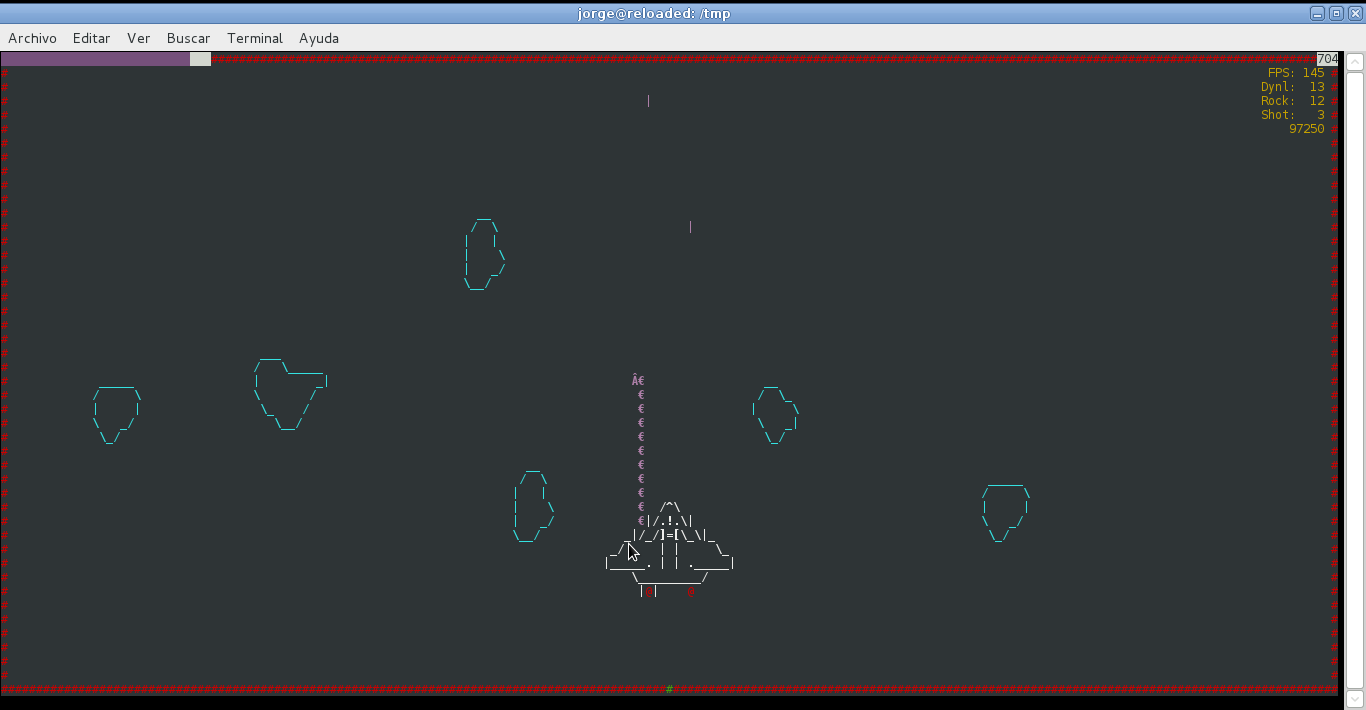Open the Terminal menu

point(255,38)
